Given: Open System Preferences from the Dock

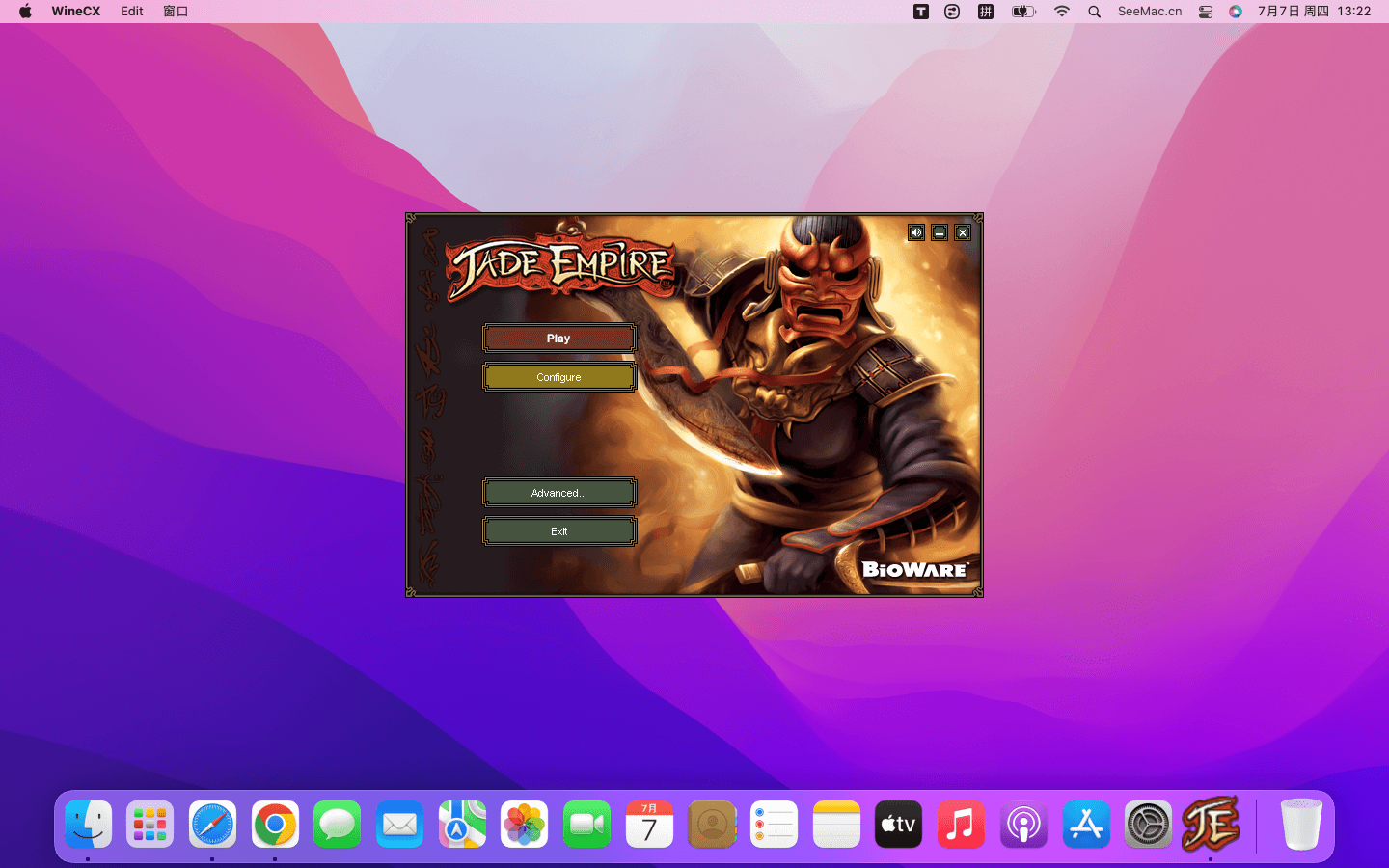Looking at the screenshot, I should [1148, 825].
